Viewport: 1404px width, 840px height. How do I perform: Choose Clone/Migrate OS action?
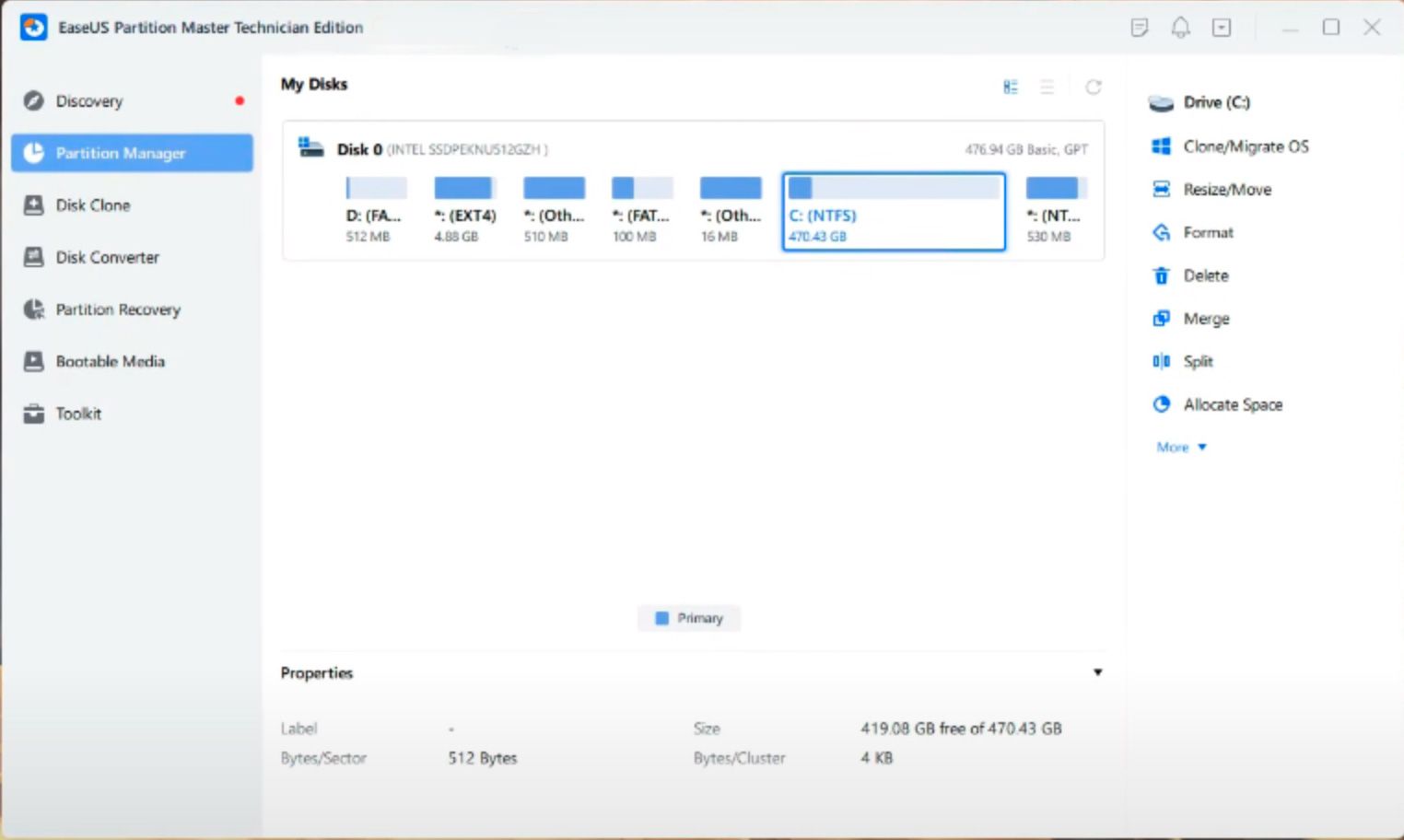(1246, 146)
